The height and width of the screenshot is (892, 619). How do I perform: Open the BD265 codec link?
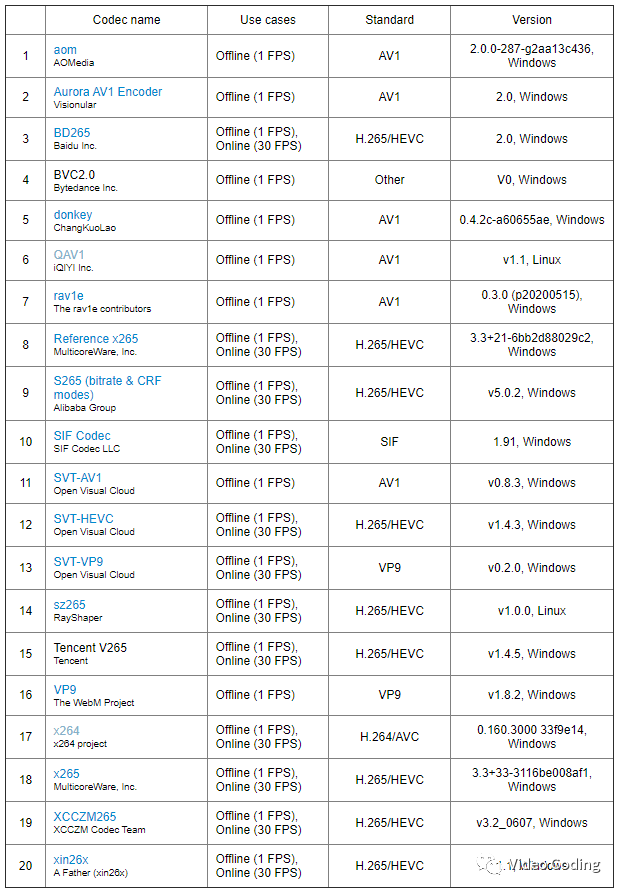click(x=72, y=133)
